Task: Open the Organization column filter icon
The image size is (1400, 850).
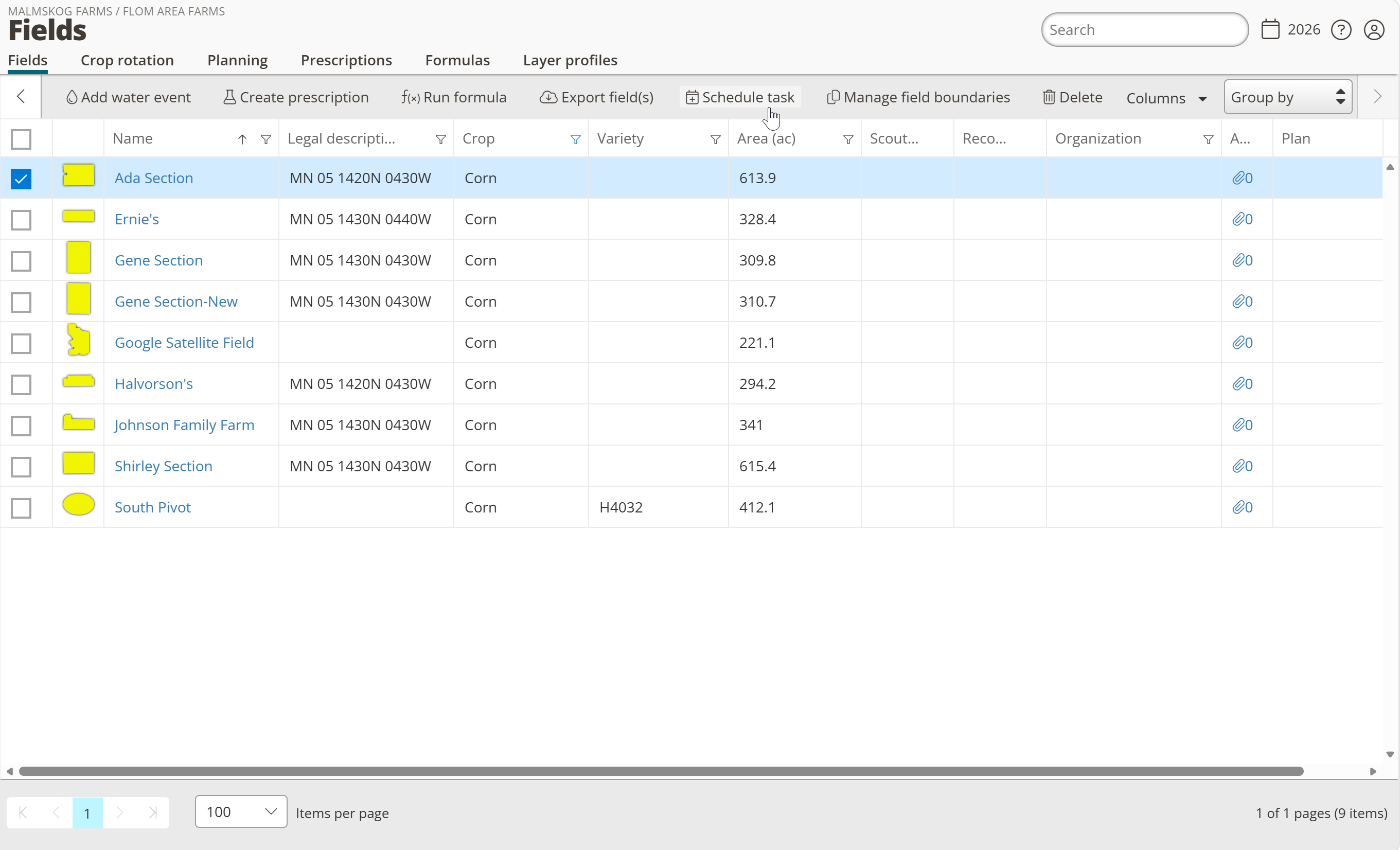Action: [1208, 139]
